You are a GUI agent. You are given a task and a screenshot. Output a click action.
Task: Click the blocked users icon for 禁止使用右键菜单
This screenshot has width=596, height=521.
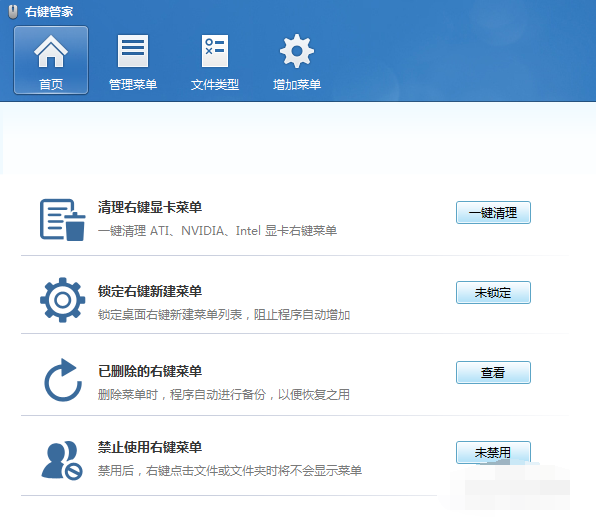click(x=62, y=460)
